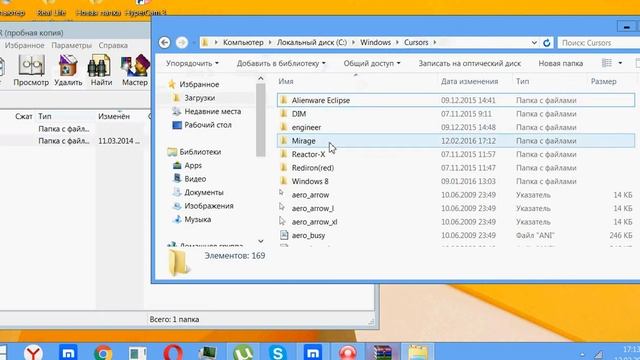Select Компьютер in the address breadcrumb

[x=243, y=42]
